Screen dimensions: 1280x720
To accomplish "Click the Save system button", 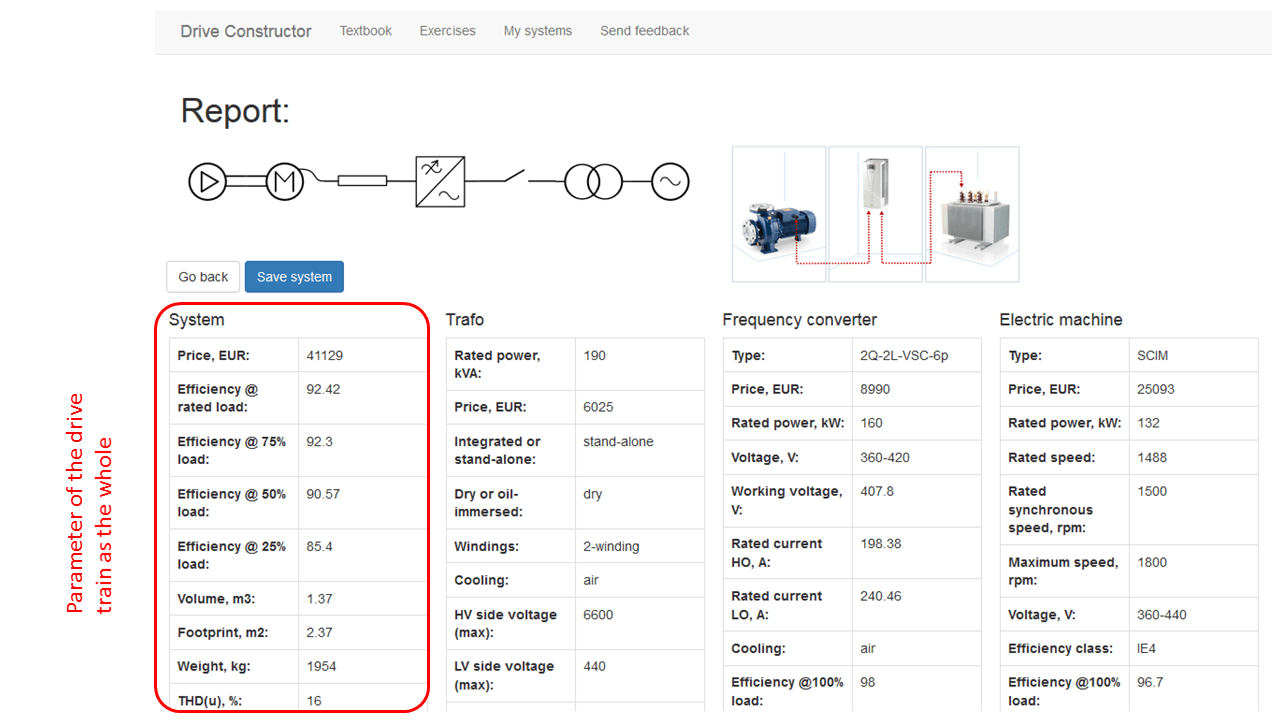I will [x=294, y=277].
